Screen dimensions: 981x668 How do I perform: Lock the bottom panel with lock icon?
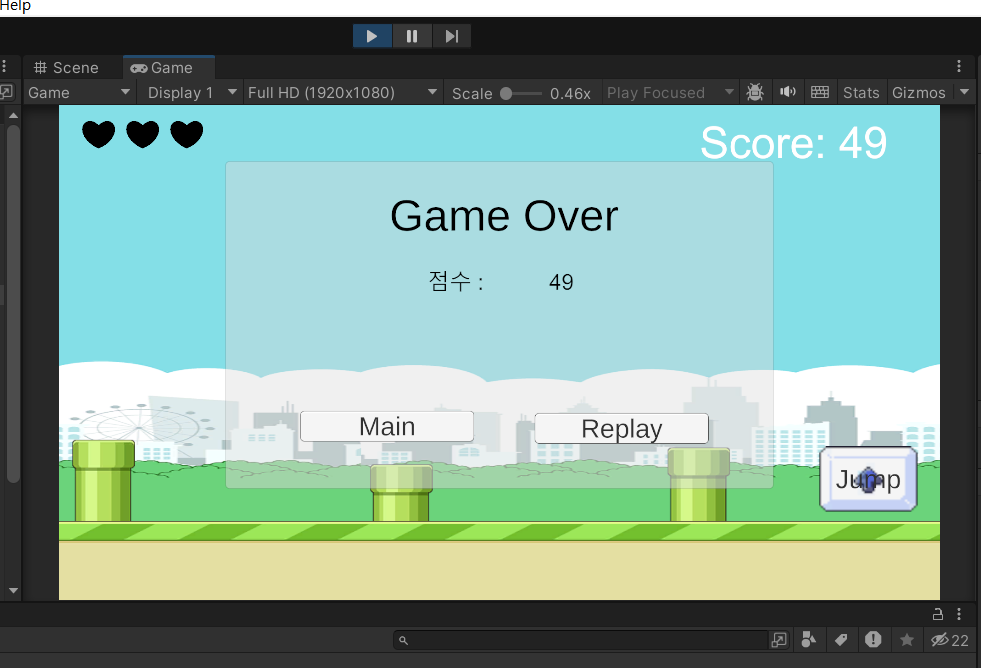tap(938, 614)
